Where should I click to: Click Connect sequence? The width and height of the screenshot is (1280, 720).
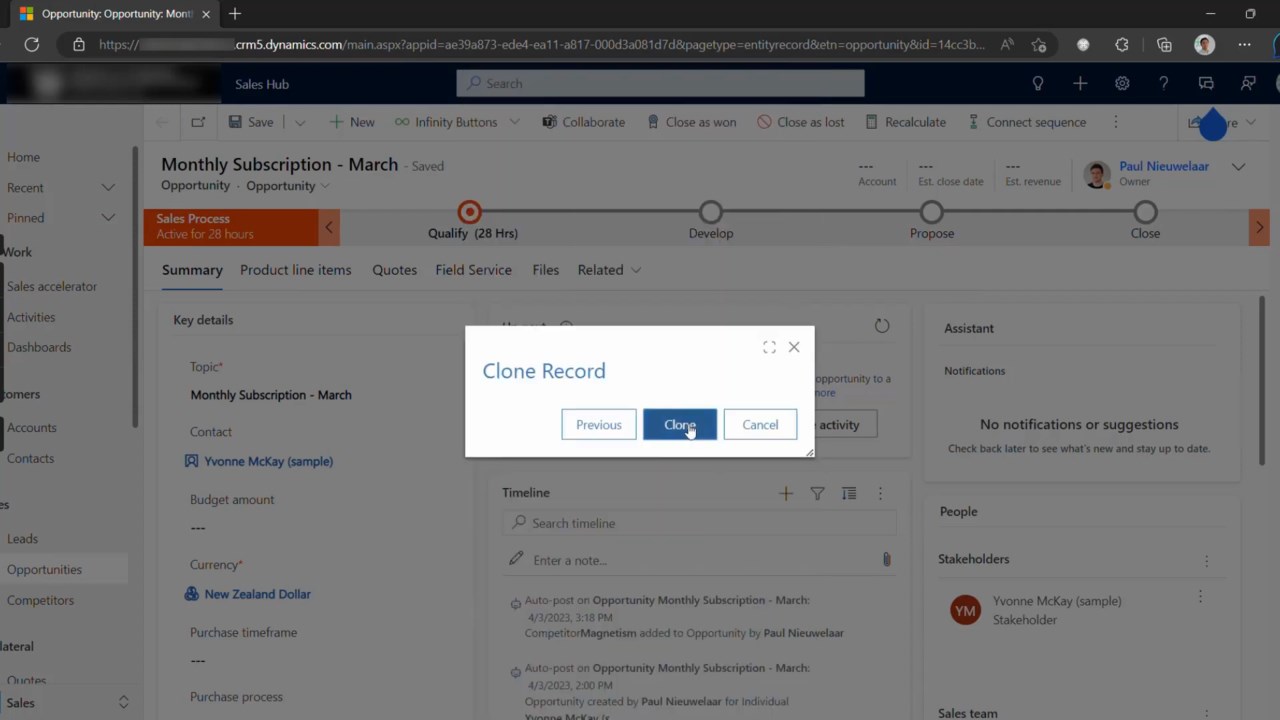(1027, 122)
